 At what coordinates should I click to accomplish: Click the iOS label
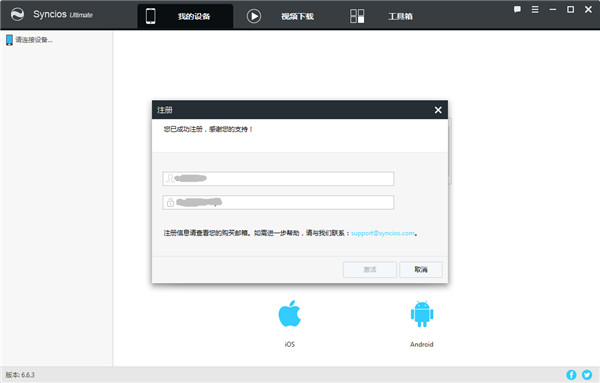[x=290, y=344]
